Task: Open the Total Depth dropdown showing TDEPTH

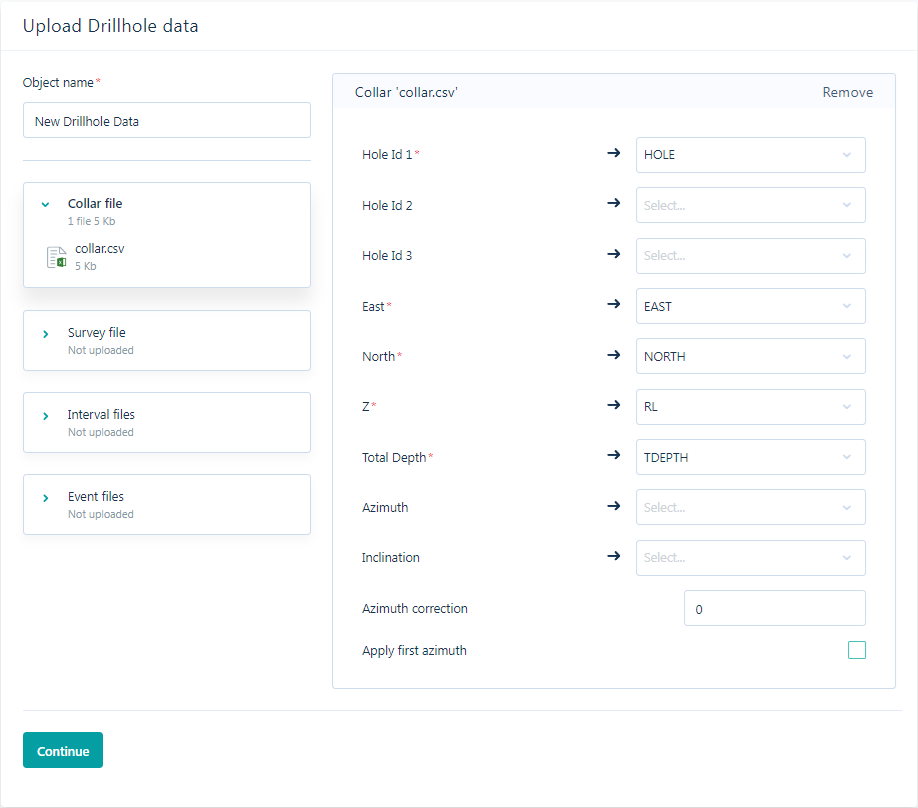Action: click(751, 457)
